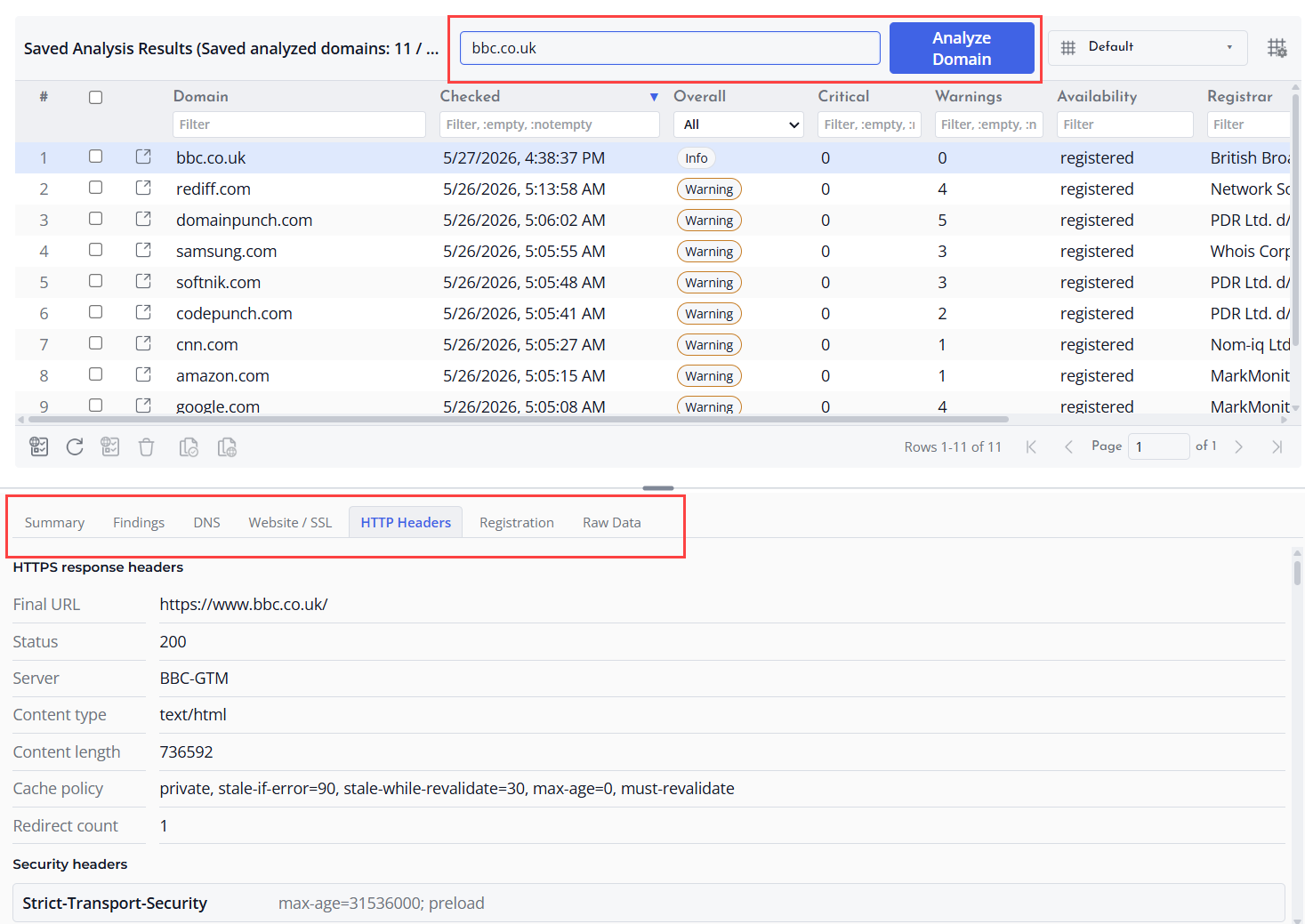
Task: Click the grayed globe checklist icon
Action: (x=110, y=446)
